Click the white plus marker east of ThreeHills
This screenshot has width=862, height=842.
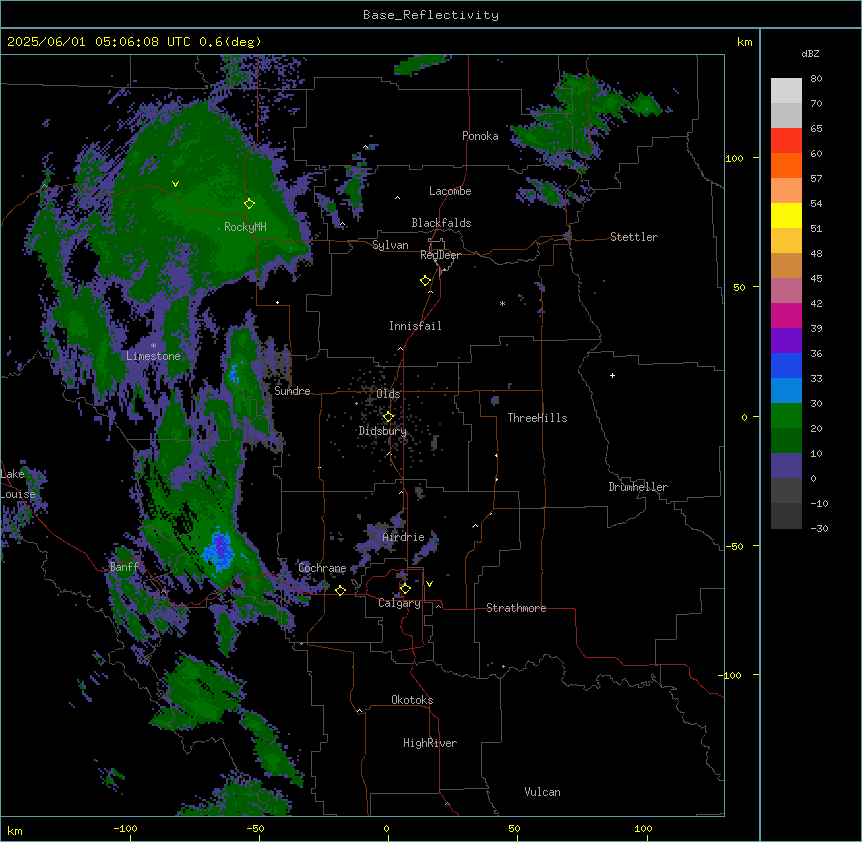pos(612,375)
